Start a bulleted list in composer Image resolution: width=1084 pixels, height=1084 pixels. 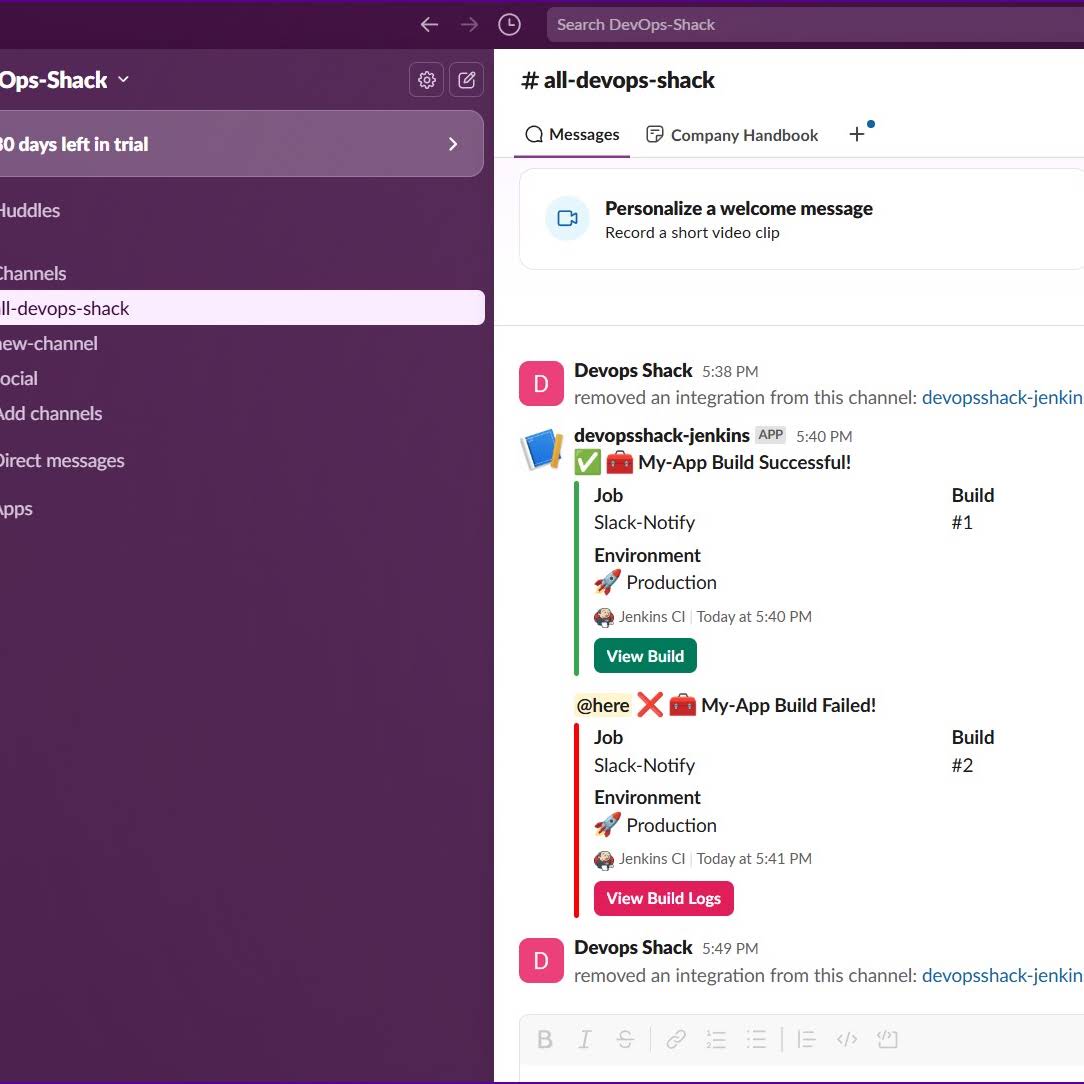pos(756,1039)
